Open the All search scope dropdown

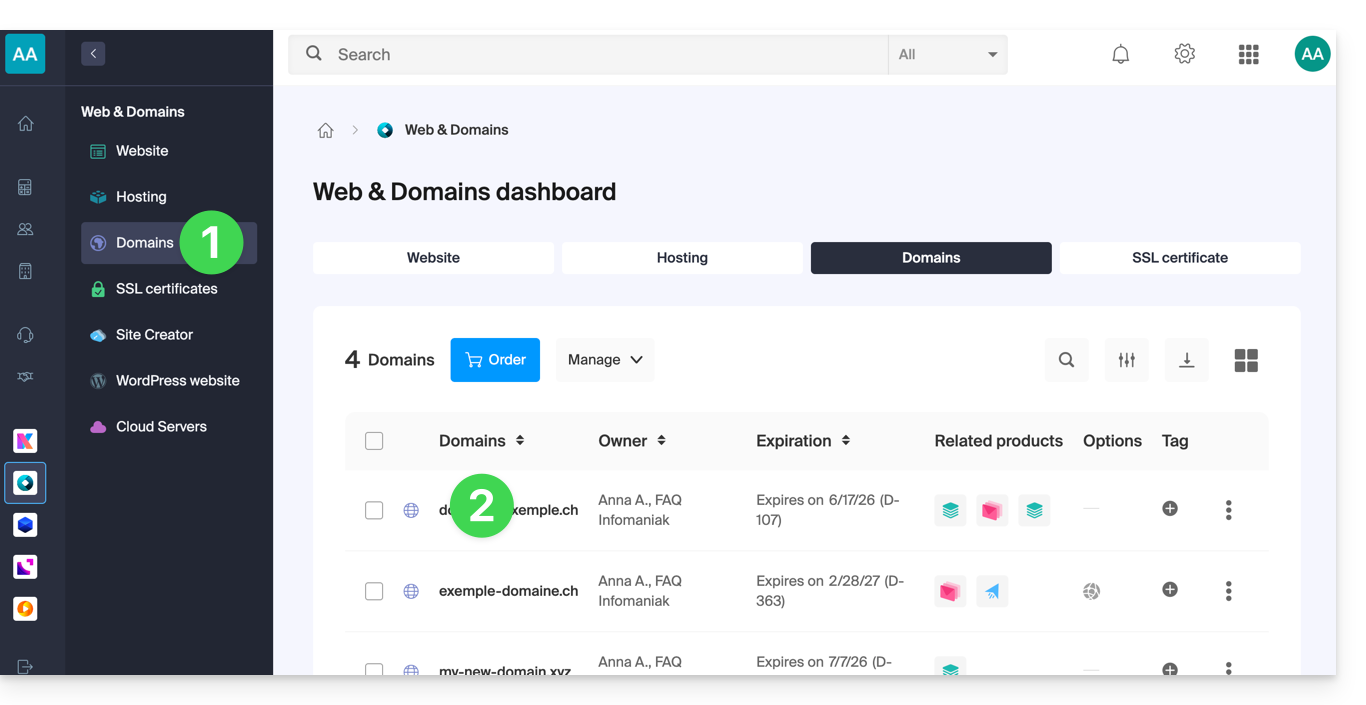pyautogui.click(x=947, y=55)
